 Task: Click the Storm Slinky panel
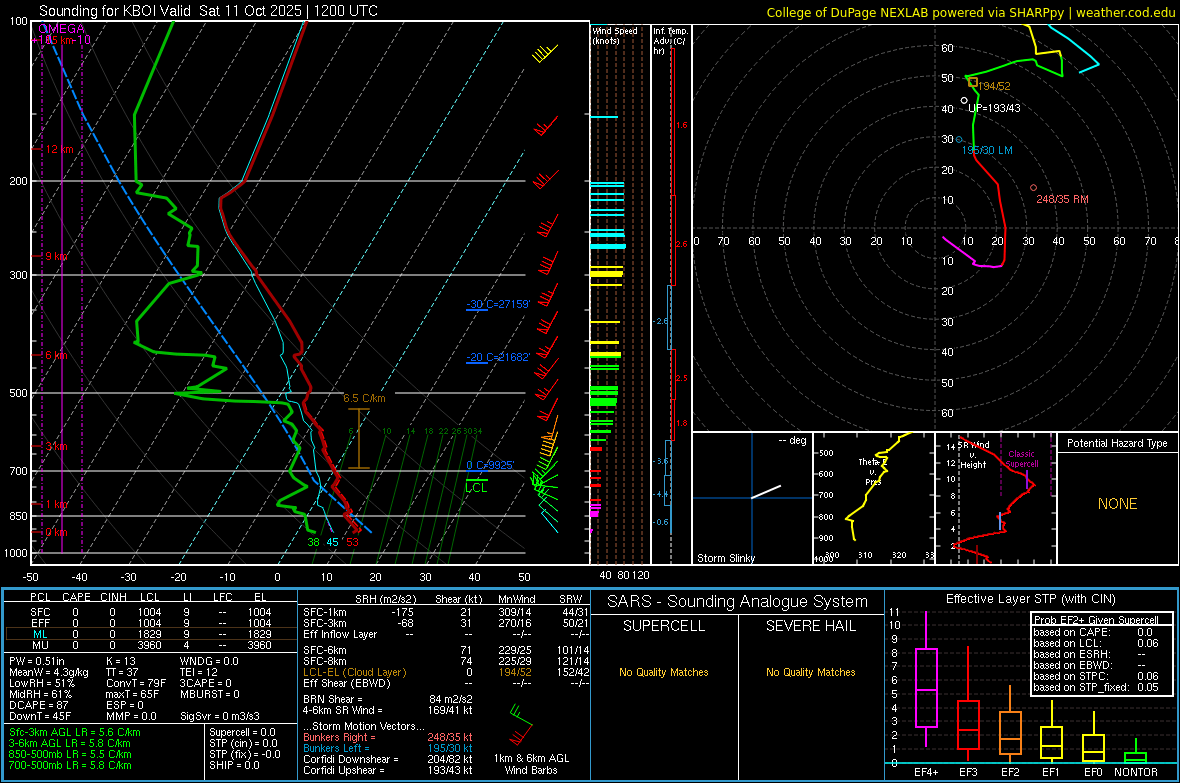752,498
